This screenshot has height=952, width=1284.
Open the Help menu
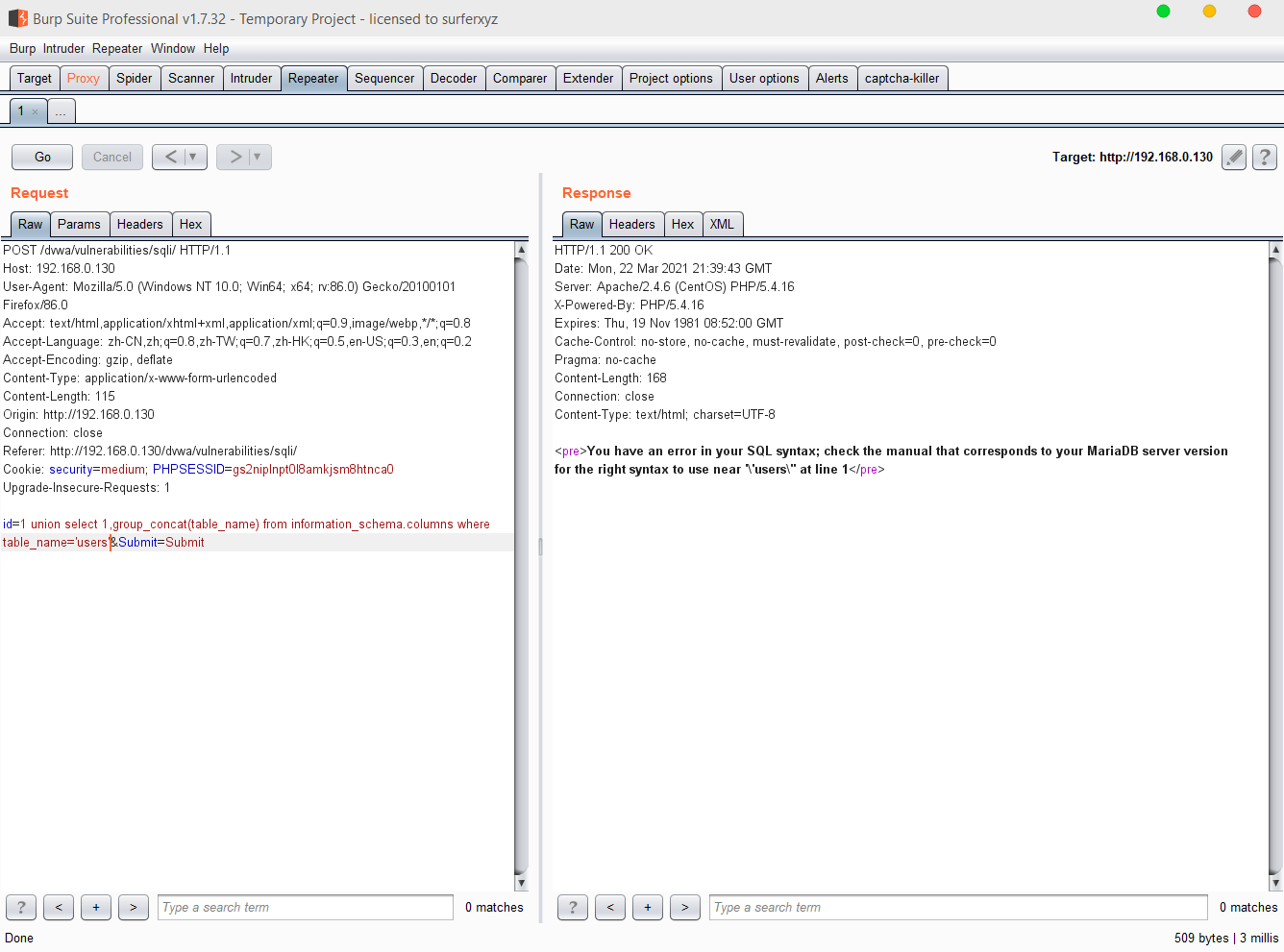[216, 48]
